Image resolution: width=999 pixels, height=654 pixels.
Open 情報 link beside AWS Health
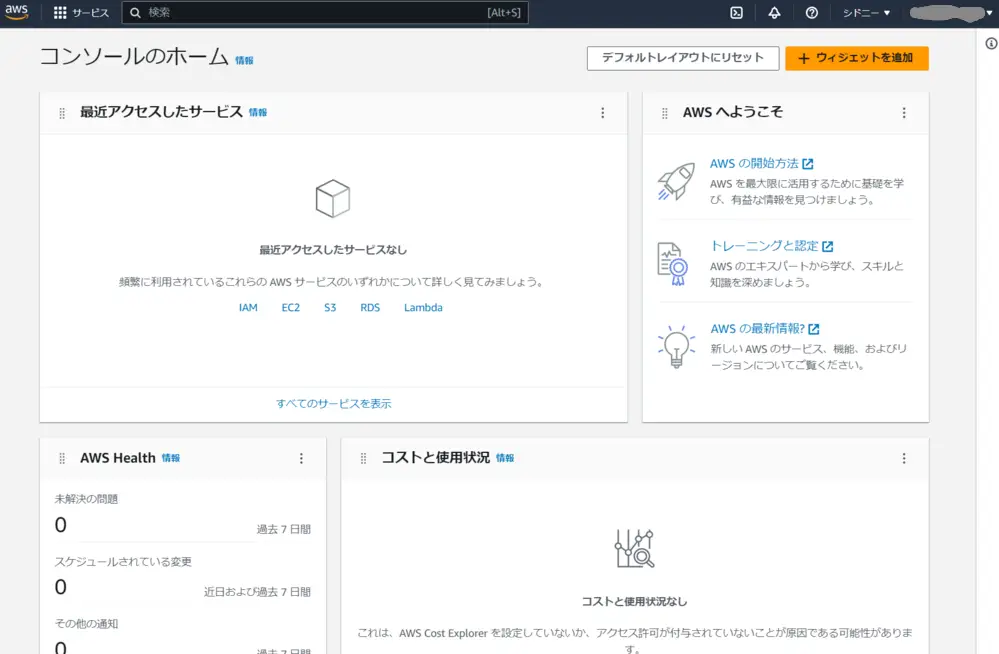171,458
